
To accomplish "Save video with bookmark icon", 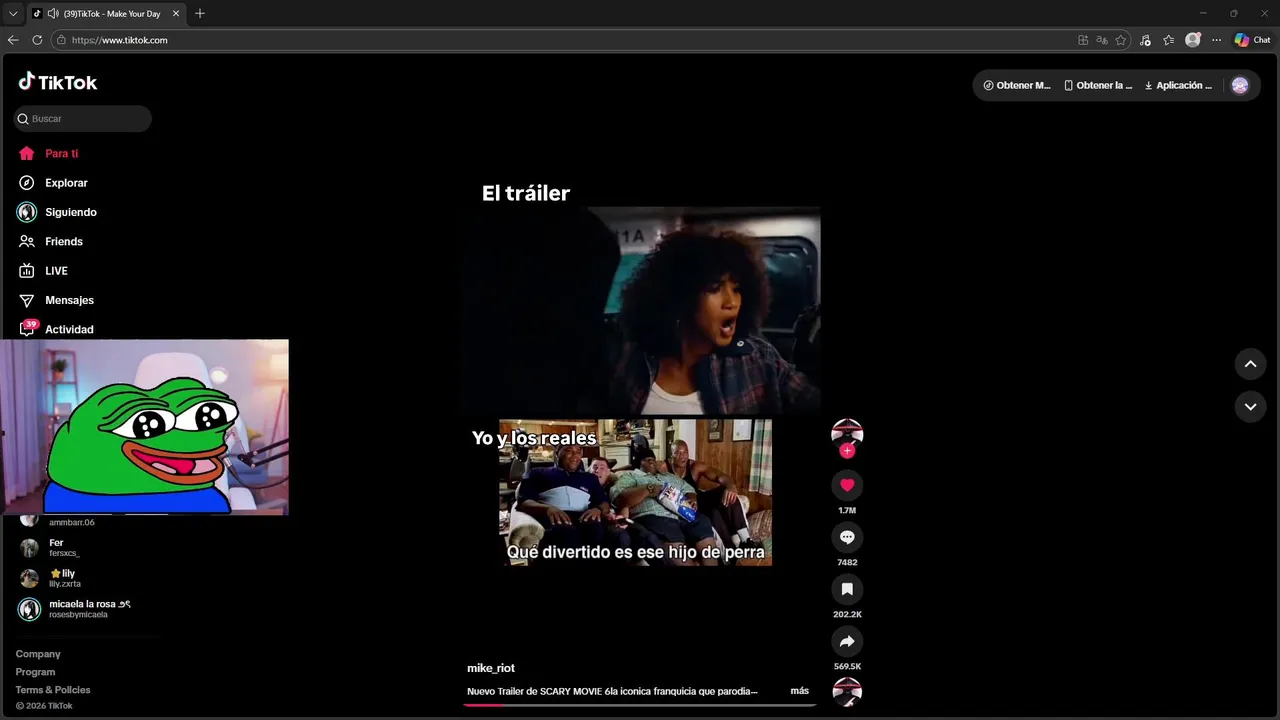I will 847,589.
